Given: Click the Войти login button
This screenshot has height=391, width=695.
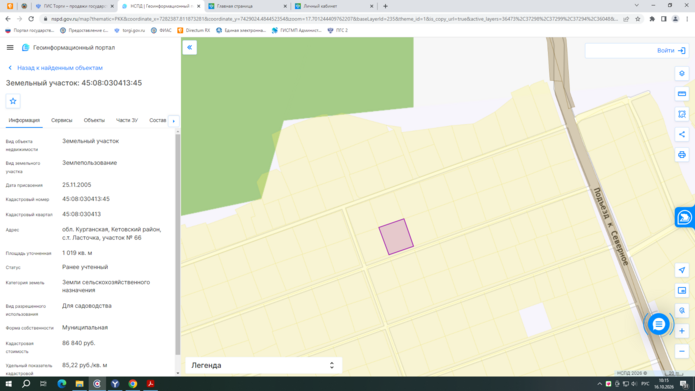Looking at the screenshot, I should [671, 51].
